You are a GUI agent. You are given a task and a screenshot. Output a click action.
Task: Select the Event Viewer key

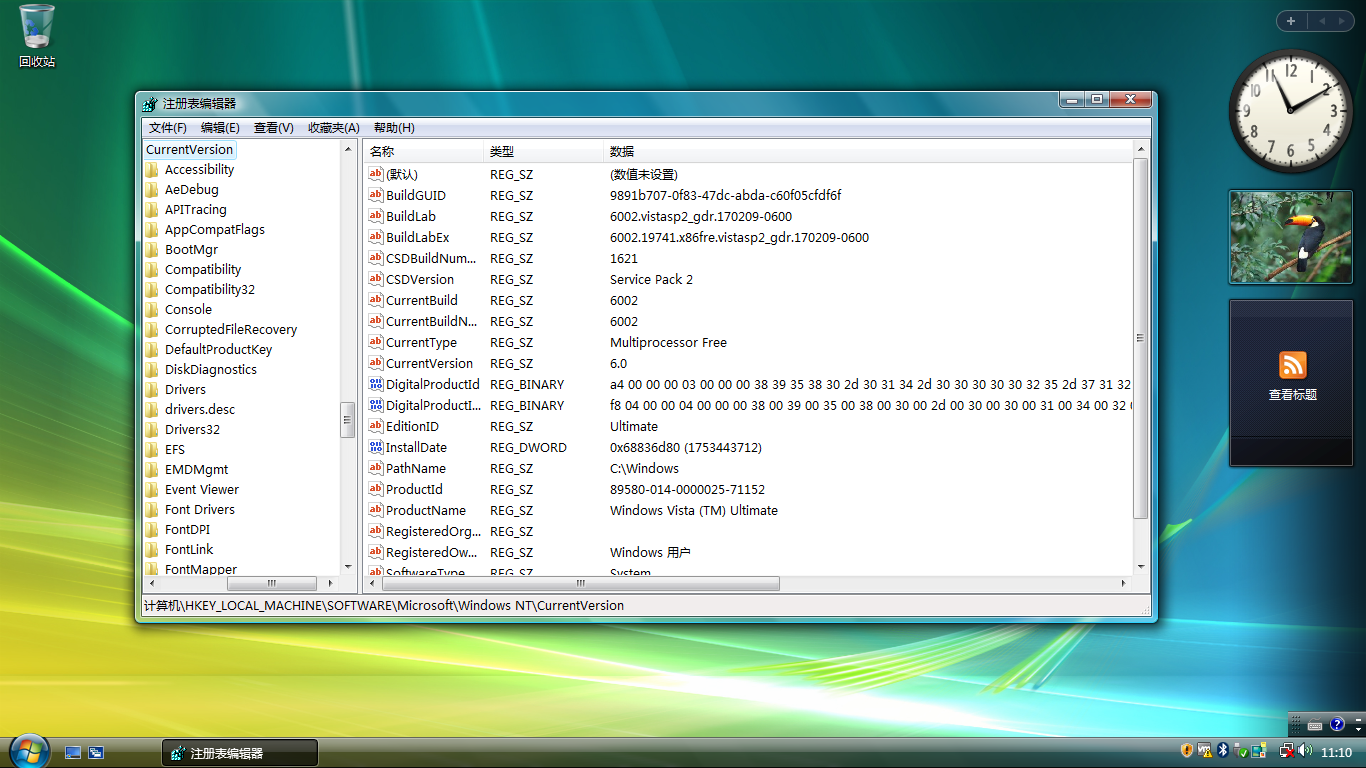coord(202,489)
